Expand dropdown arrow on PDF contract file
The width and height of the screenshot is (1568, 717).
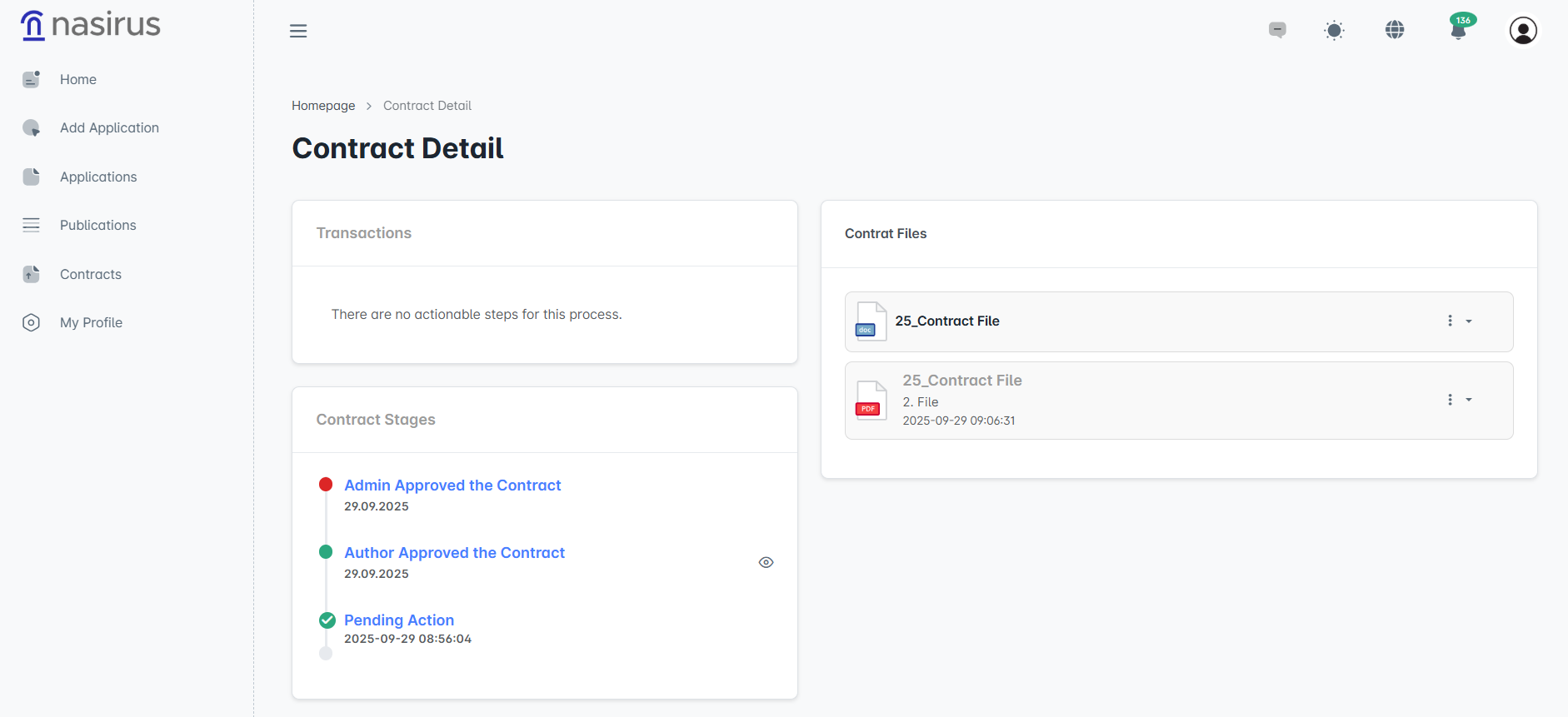pyautogui.click(x=1469, y=400)
